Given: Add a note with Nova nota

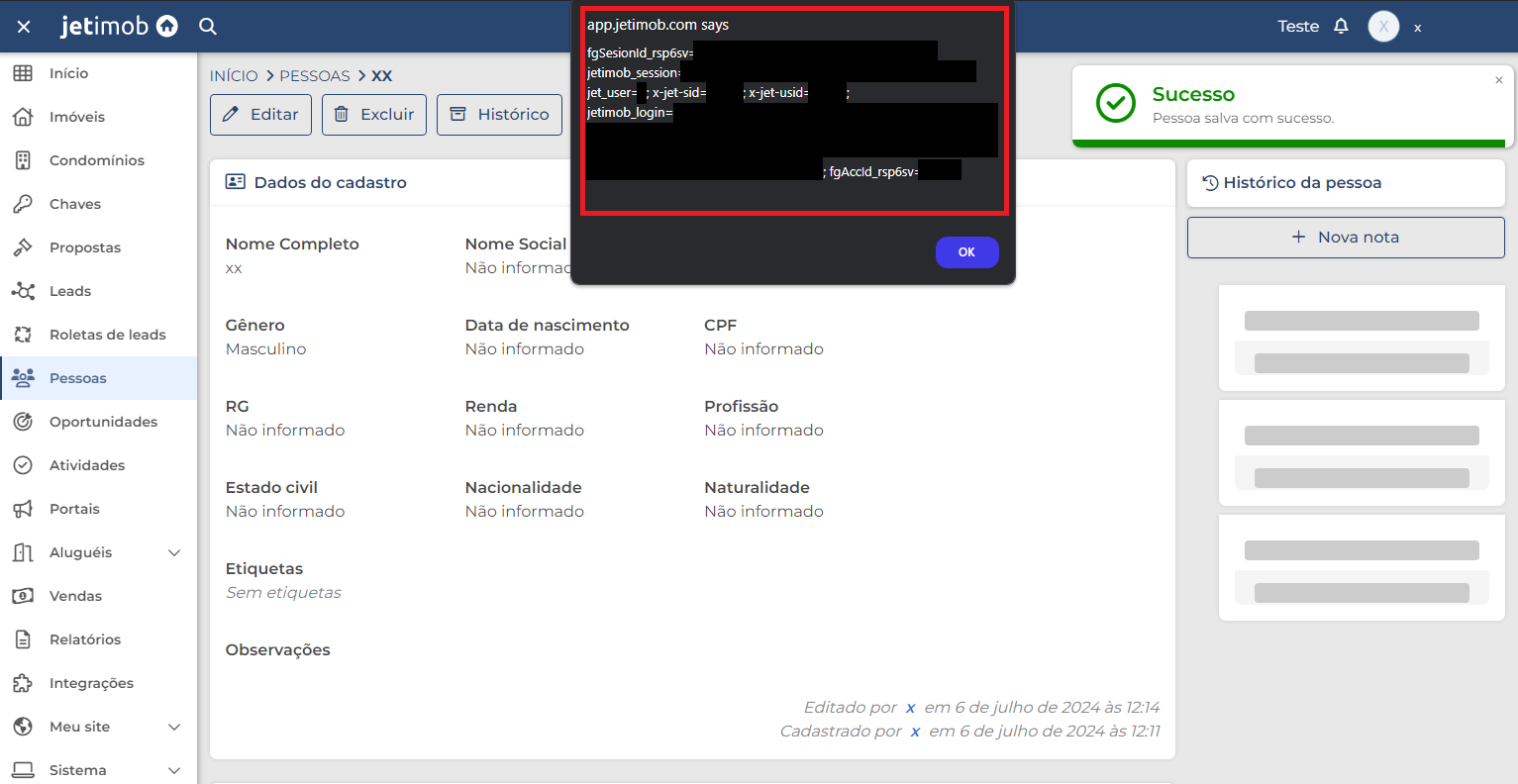Looking at the screenshot, I should click(1346, 238).
